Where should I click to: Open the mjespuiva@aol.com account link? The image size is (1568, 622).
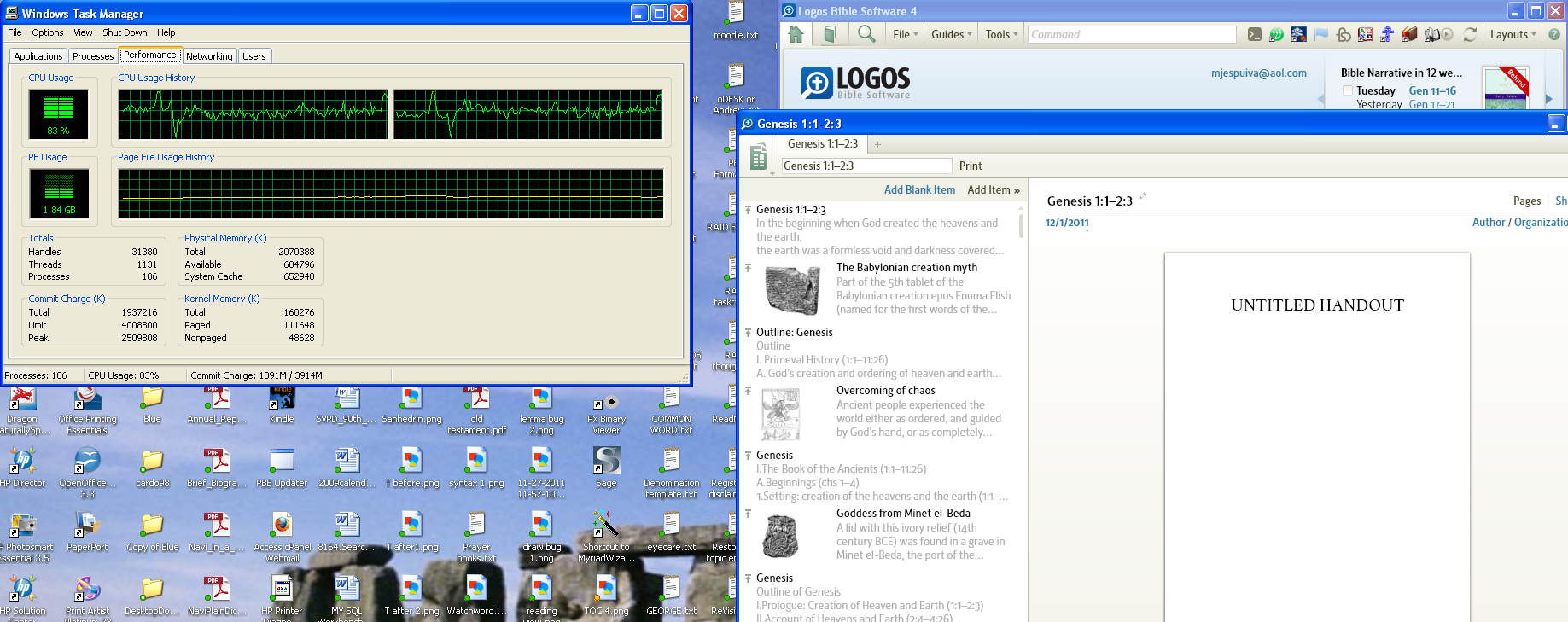[1258, 73]
